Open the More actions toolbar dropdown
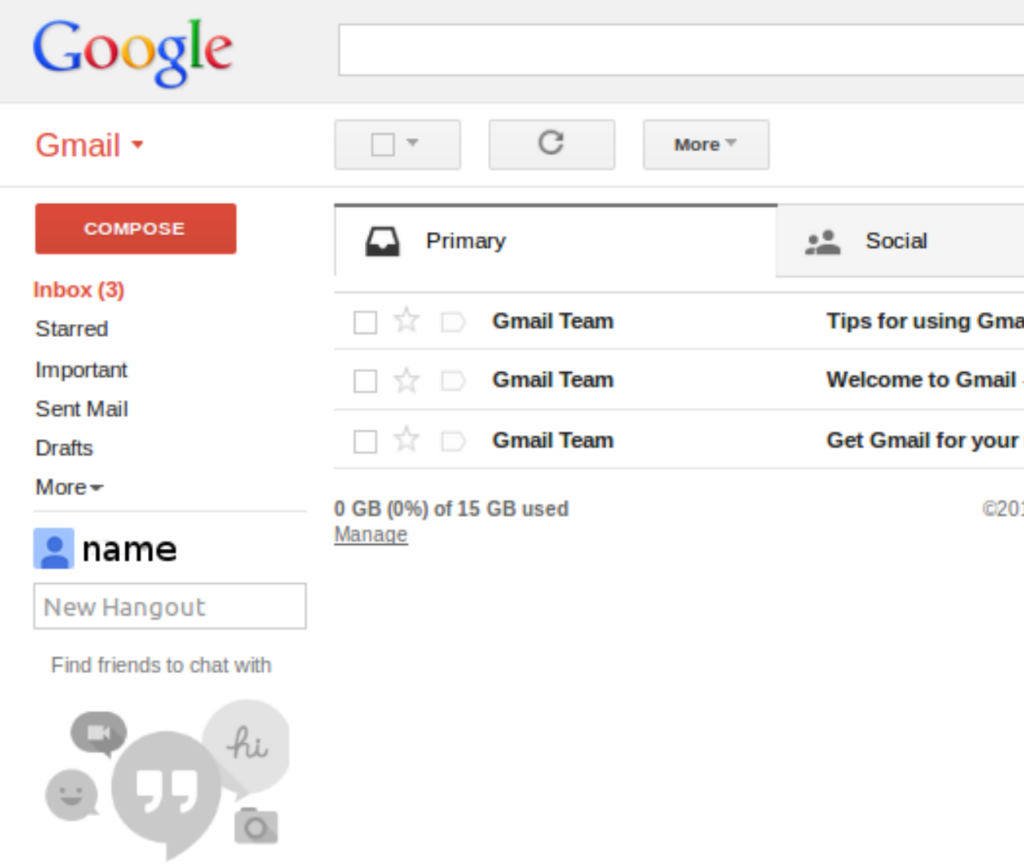The height and width of the screenshot is (864, 1024). tap(706, 144)
